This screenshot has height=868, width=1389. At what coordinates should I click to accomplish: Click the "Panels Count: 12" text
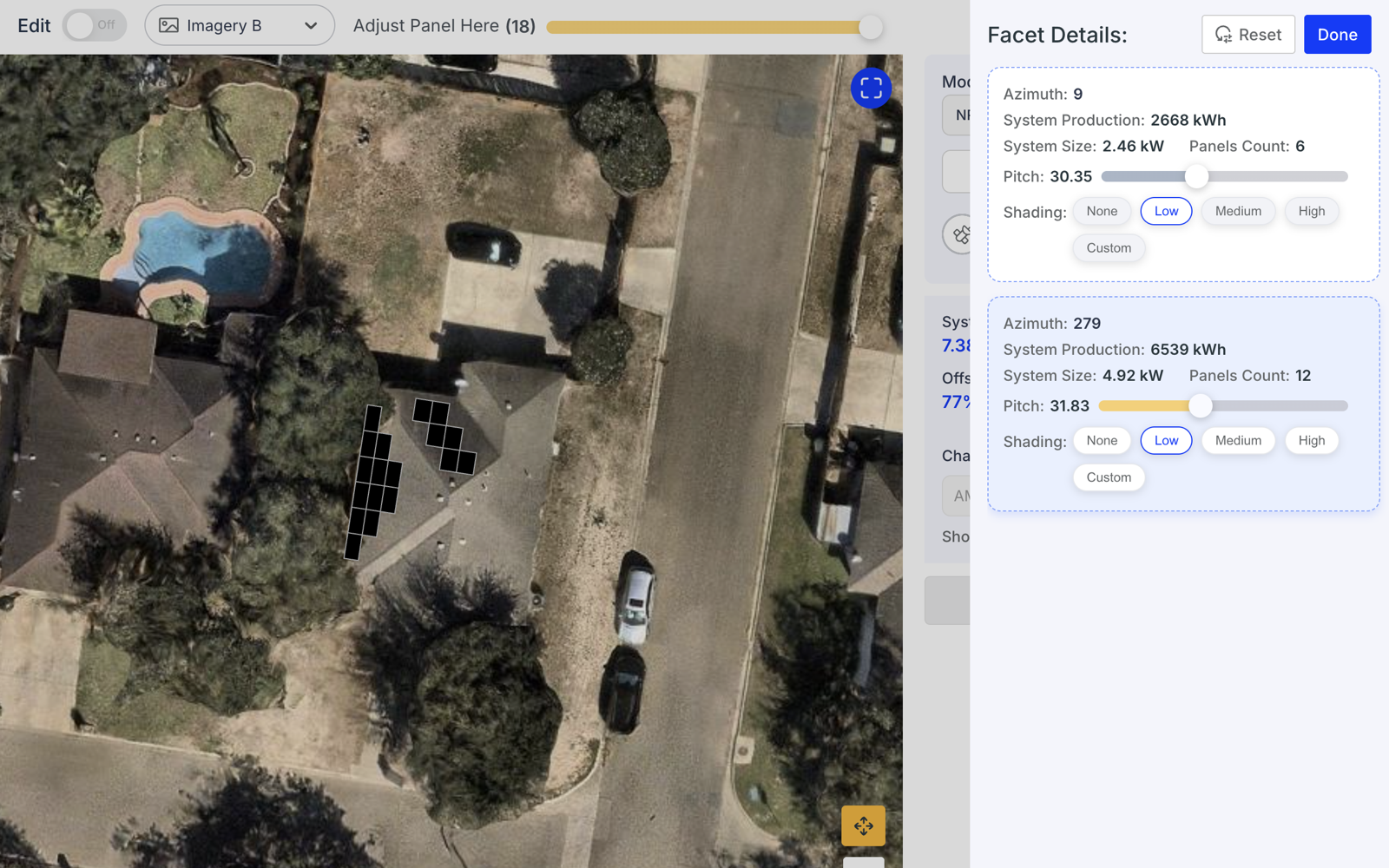[1250, 375]
